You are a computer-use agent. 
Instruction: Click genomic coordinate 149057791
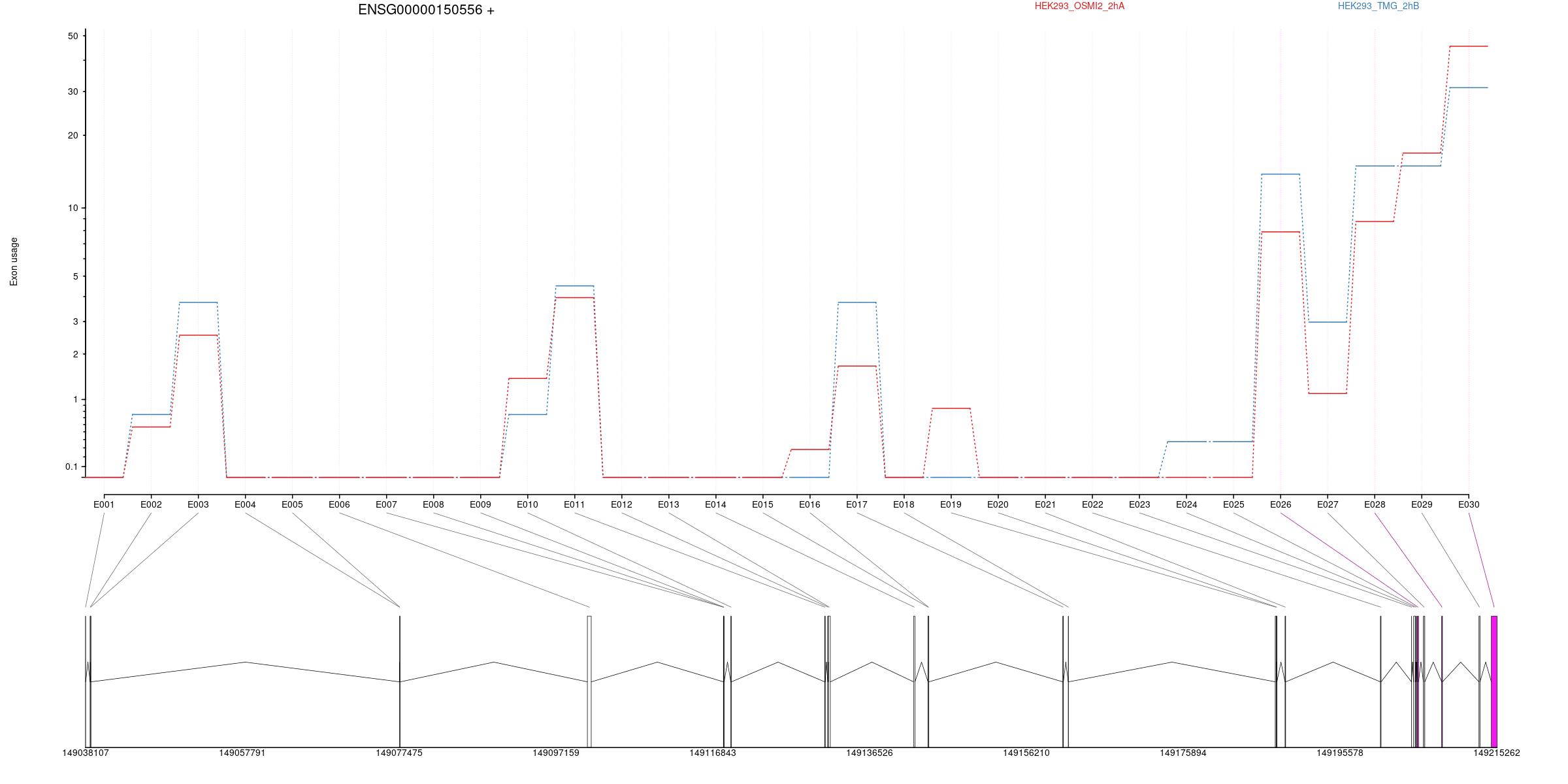point(242,753)
